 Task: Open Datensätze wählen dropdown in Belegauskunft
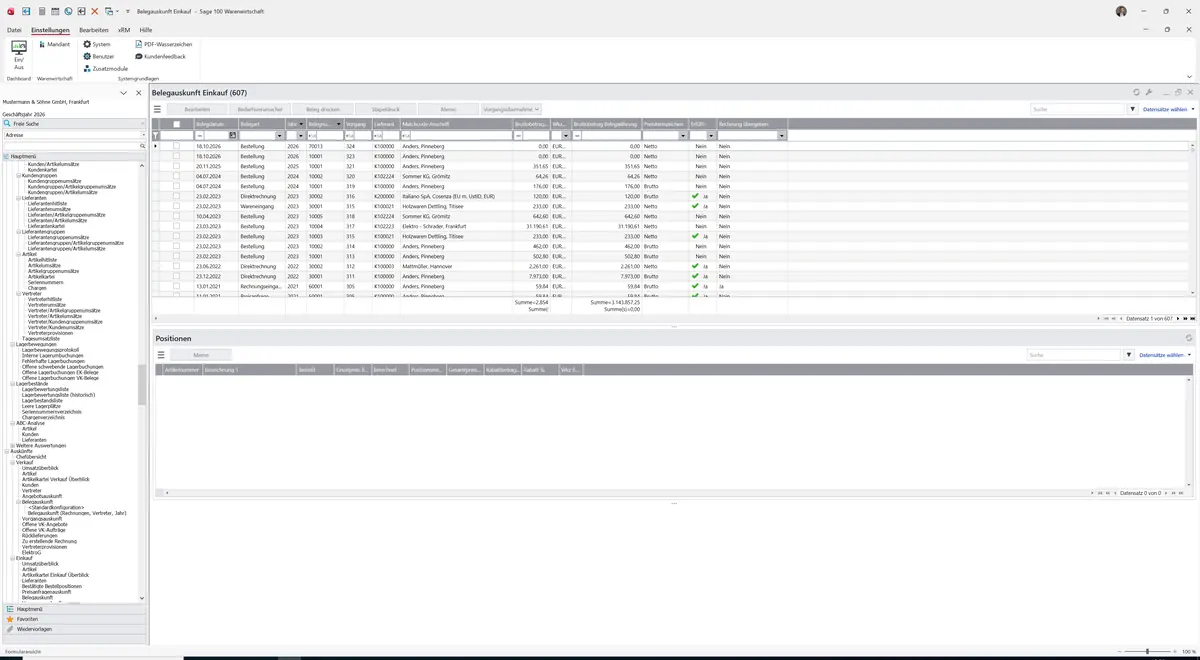point(1168,109)
